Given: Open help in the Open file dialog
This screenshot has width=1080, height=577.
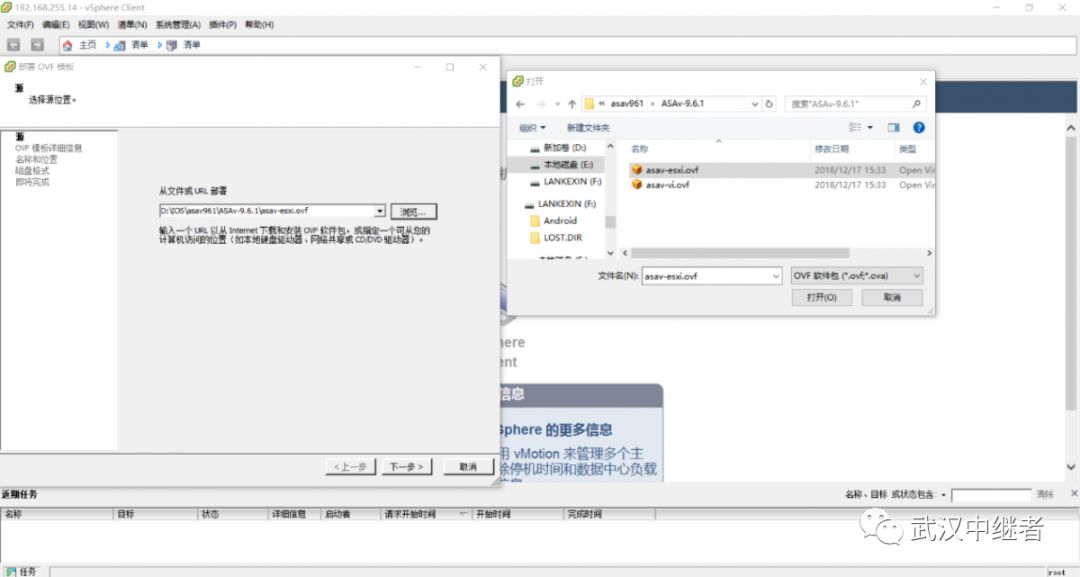Looking at the screenshot, I should pos(918,127).
